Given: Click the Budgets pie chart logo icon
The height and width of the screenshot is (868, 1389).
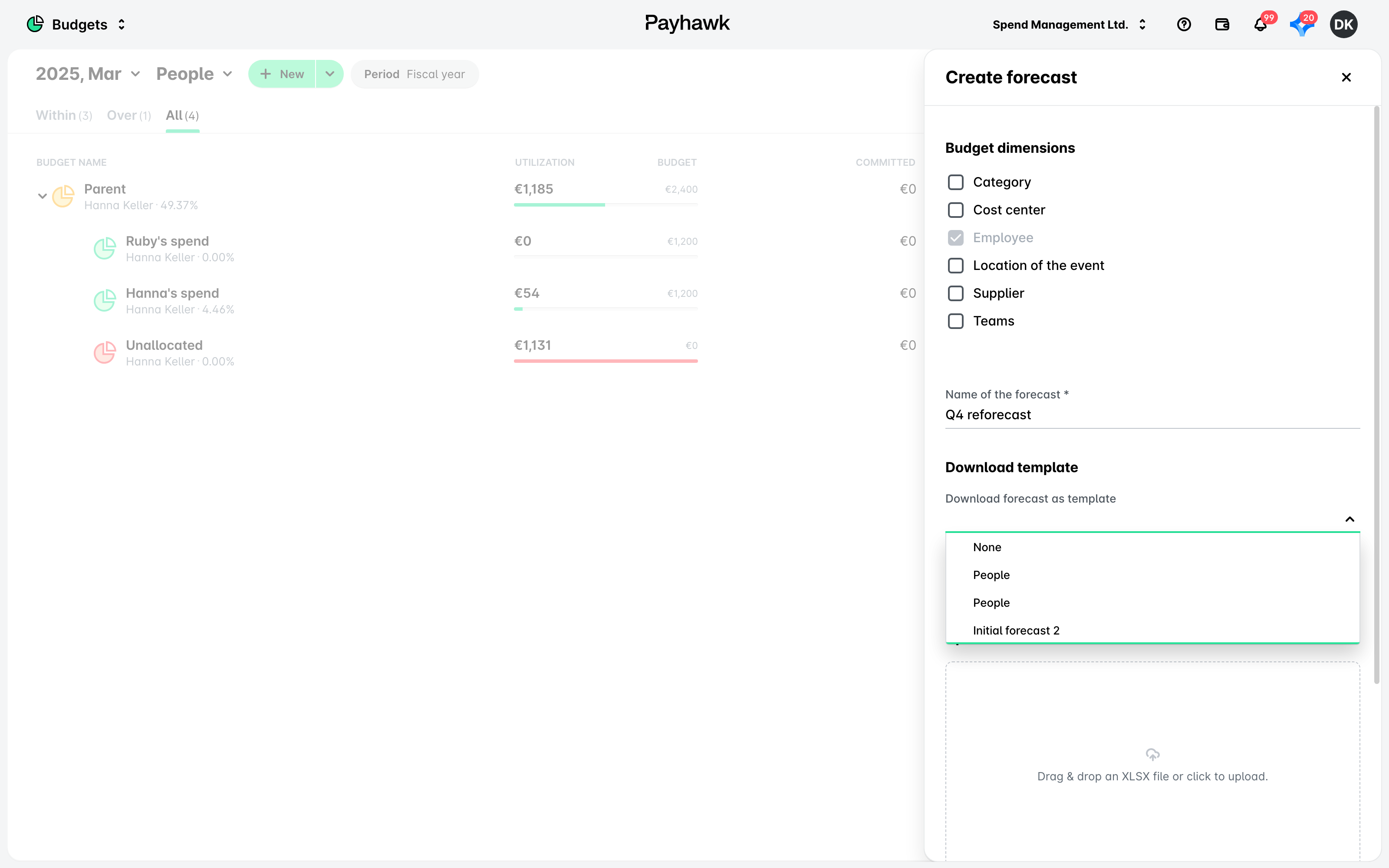Looking at the screenshot, I should click(x=35, y=24).
